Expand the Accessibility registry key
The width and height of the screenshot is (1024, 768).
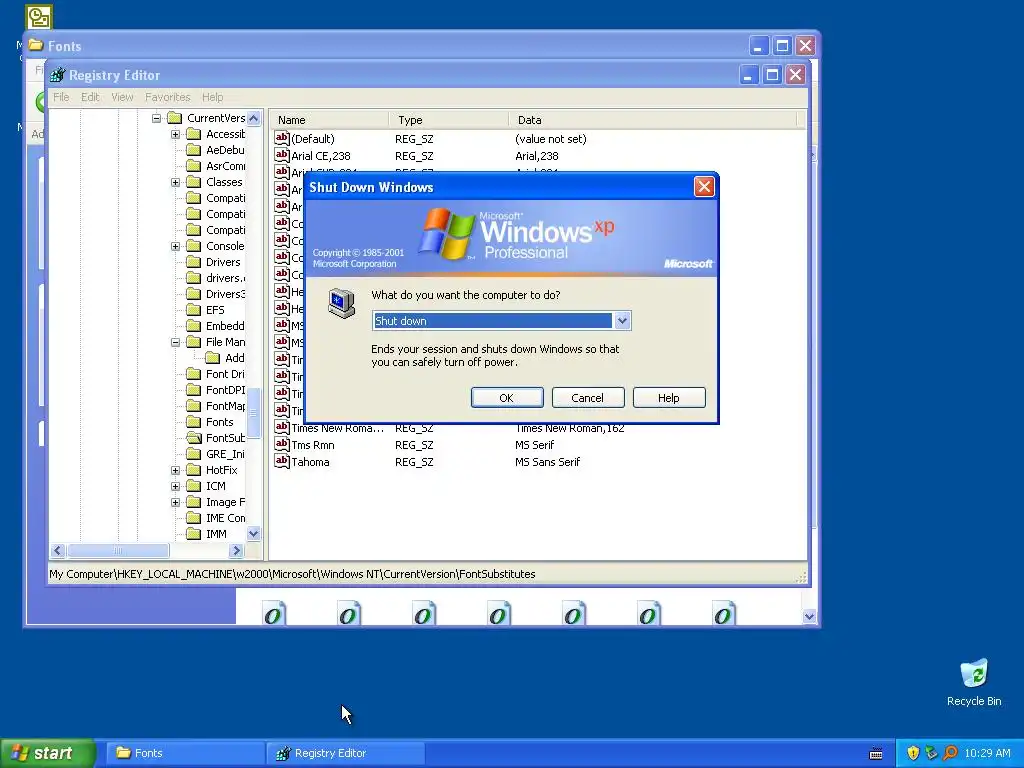point(176,135)
